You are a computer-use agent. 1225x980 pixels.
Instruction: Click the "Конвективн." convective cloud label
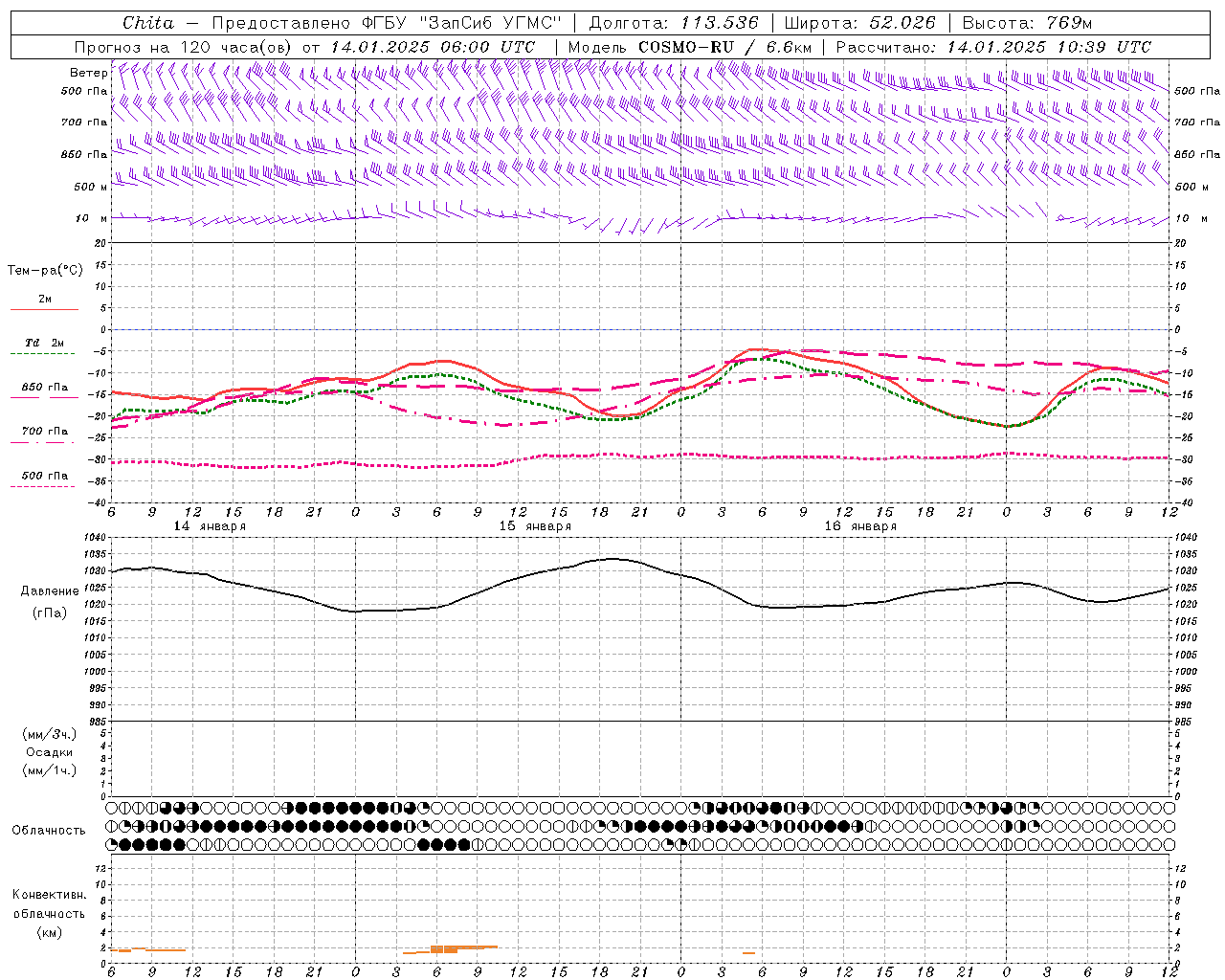(49, 895)
